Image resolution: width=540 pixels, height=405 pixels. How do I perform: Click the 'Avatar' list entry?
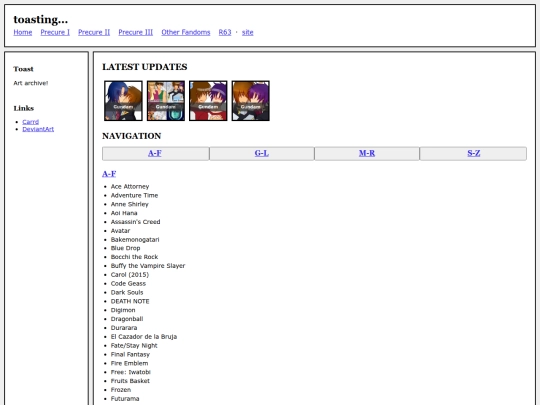[120, 231]
